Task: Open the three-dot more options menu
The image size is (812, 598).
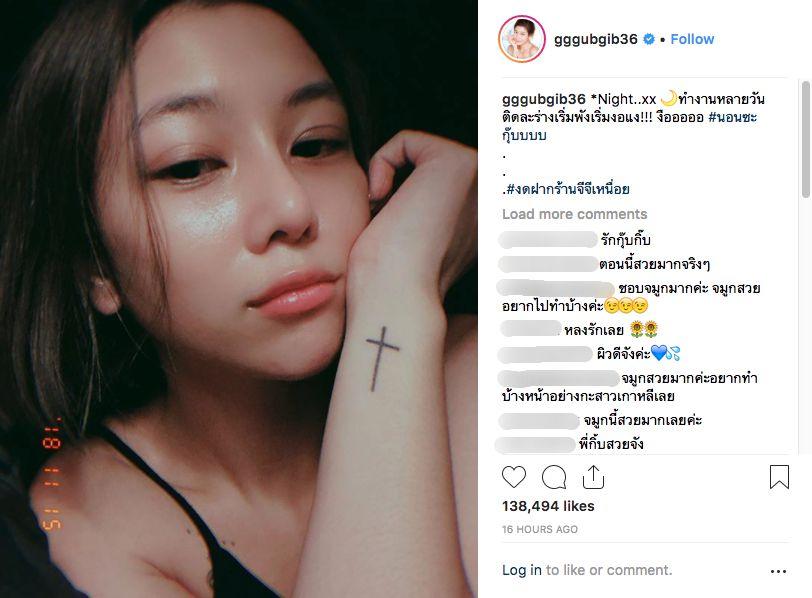Action: click(x=779, y=571)
